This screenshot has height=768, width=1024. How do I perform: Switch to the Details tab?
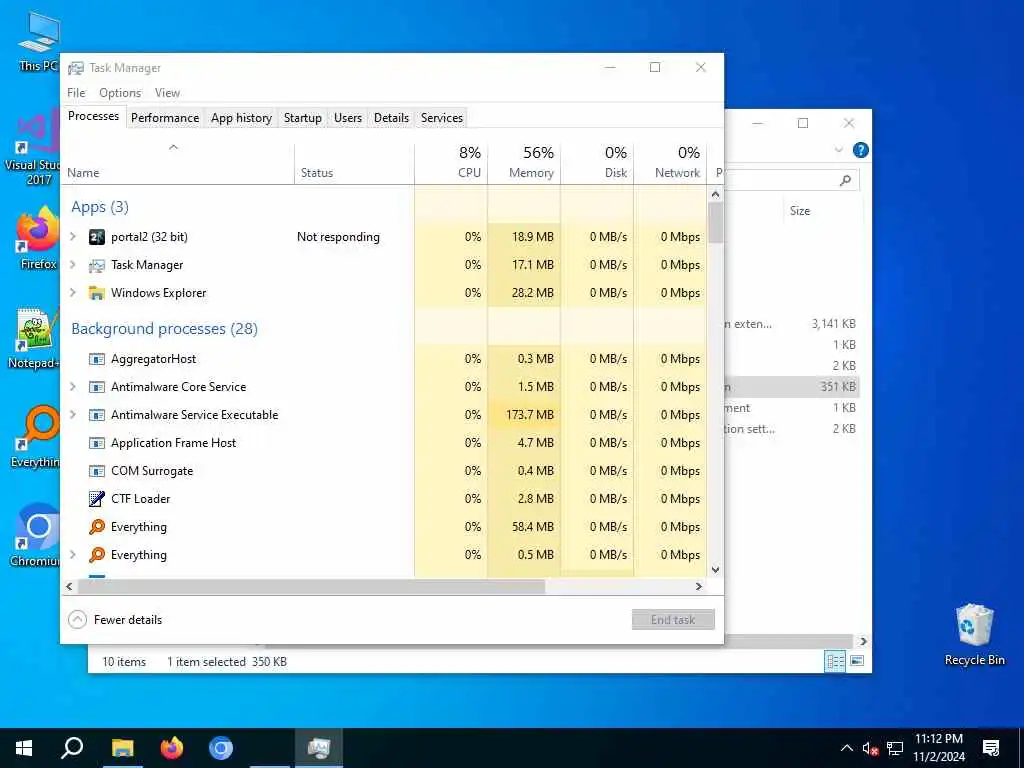392,118
